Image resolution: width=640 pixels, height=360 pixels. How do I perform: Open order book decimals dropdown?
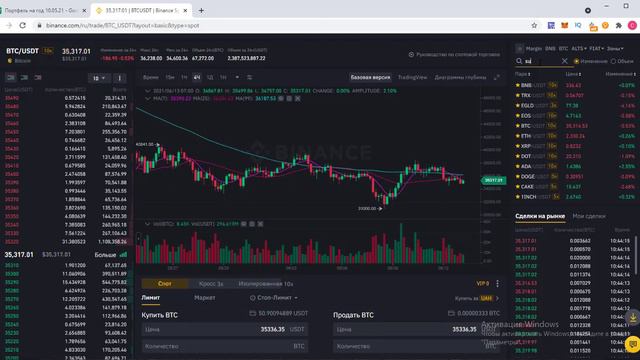click(x=99, y=78)
